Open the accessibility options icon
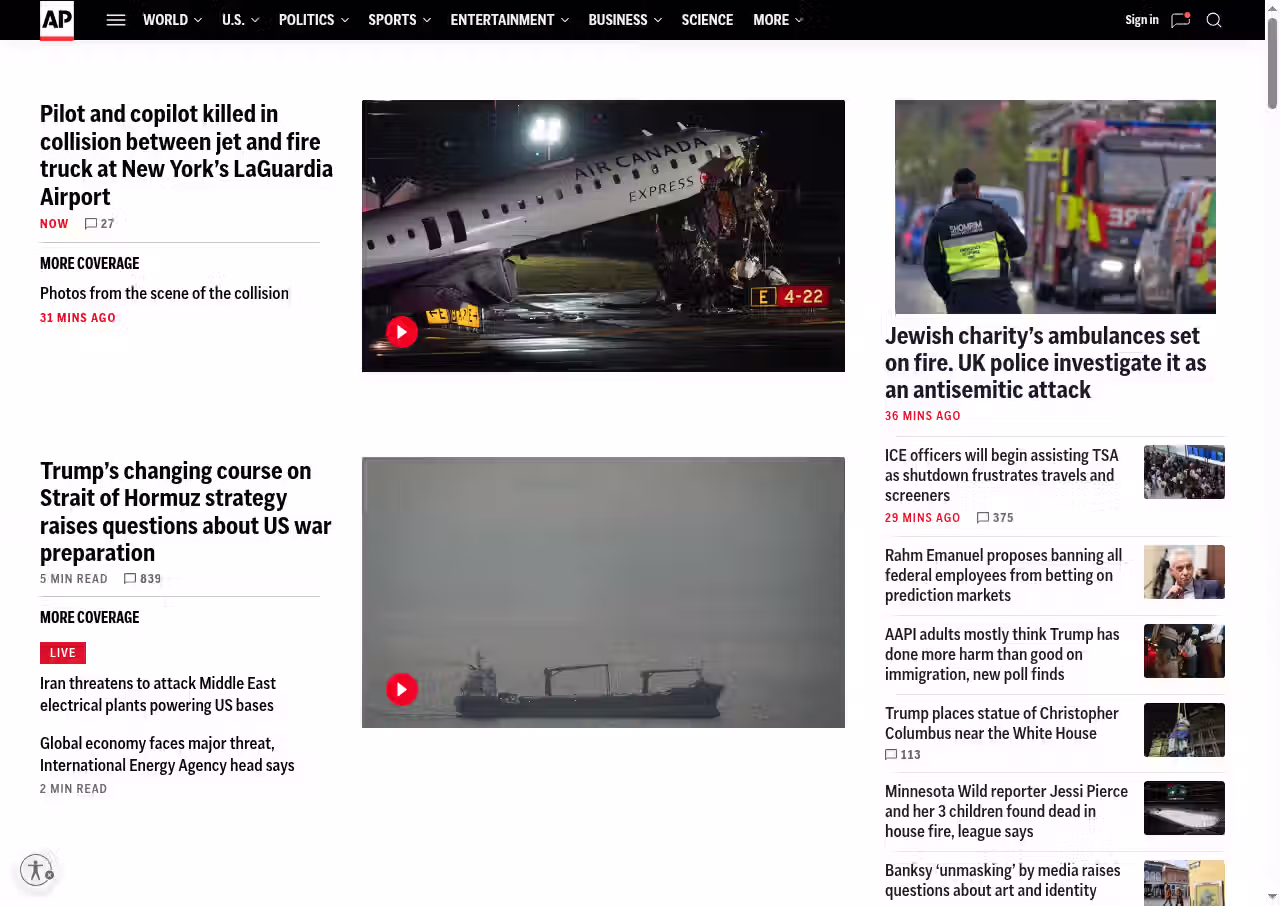The width and height of the screenshot is (1280, 906). (36, 870)
